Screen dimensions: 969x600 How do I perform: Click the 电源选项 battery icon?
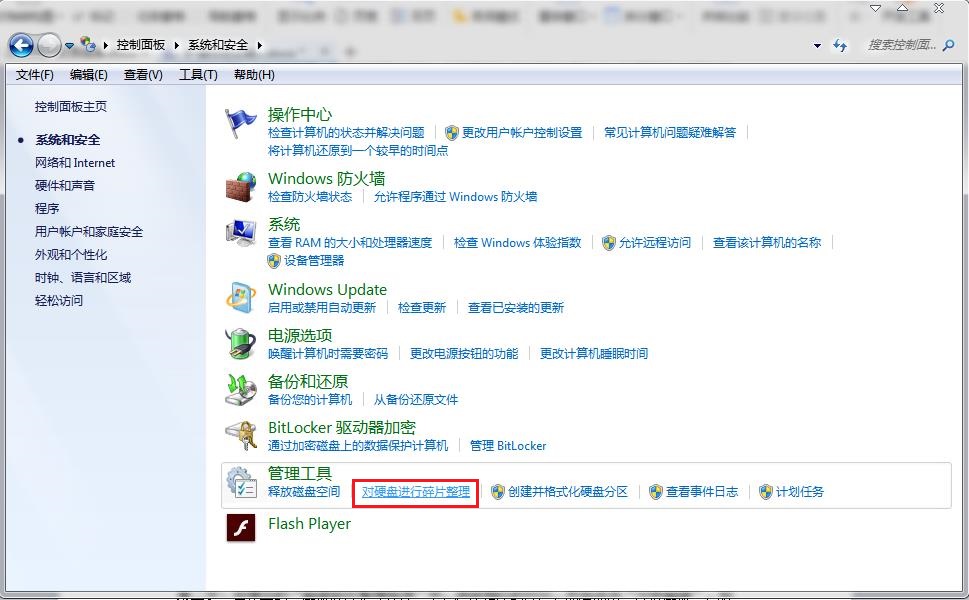[x=241, y=344]
